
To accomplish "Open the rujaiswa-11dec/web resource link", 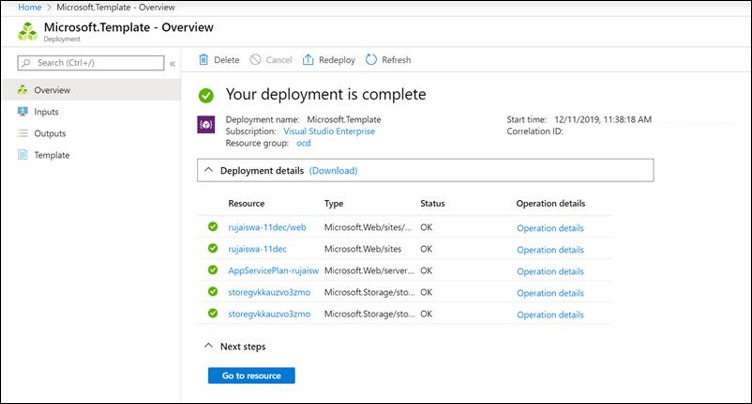I will (x=267, y=228).
